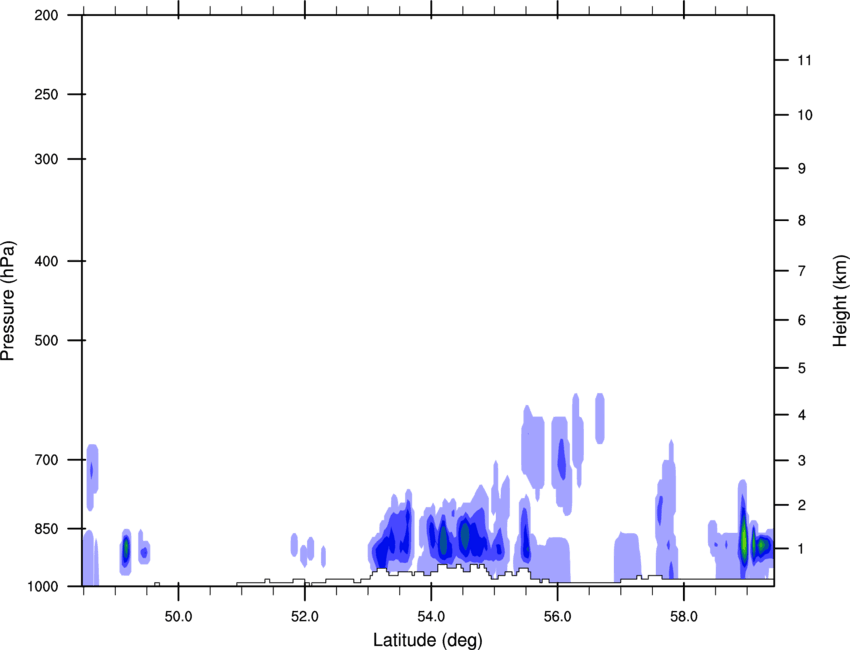Image resolution: width=850 pixels, height=650 pixels.
Task: Select the 850 pressure tick label
Action: [x=46, y=529]
